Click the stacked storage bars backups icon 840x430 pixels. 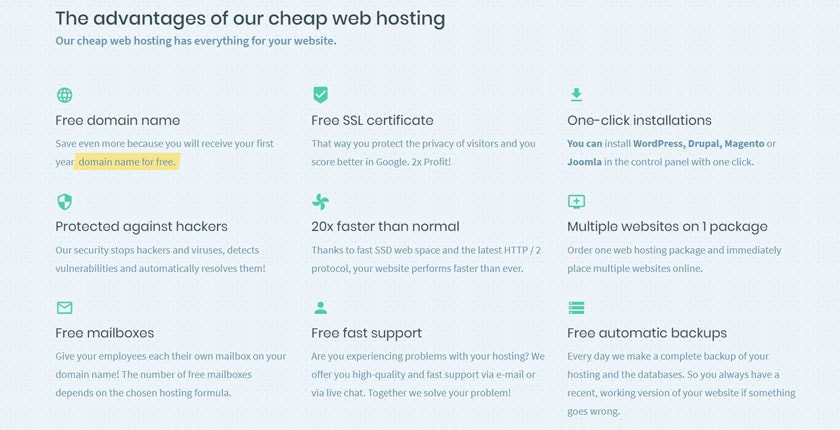point(576,307)
